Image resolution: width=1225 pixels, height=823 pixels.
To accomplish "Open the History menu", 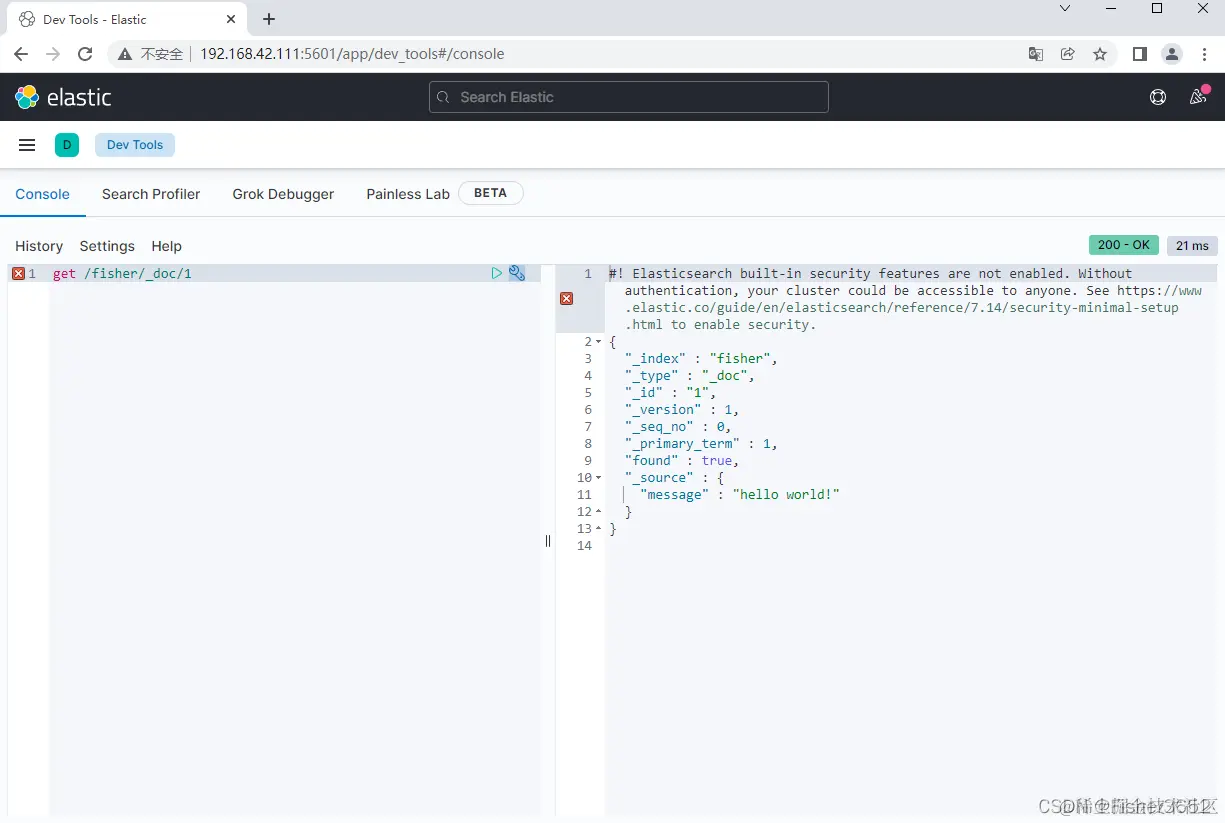I will coord(39,246).
